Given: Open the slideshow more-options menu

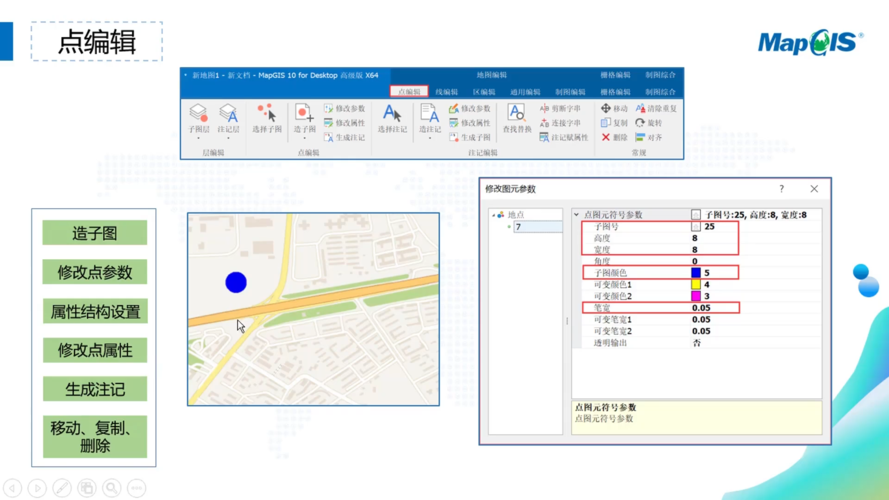Looking at the screenshot, I should 136,488.
